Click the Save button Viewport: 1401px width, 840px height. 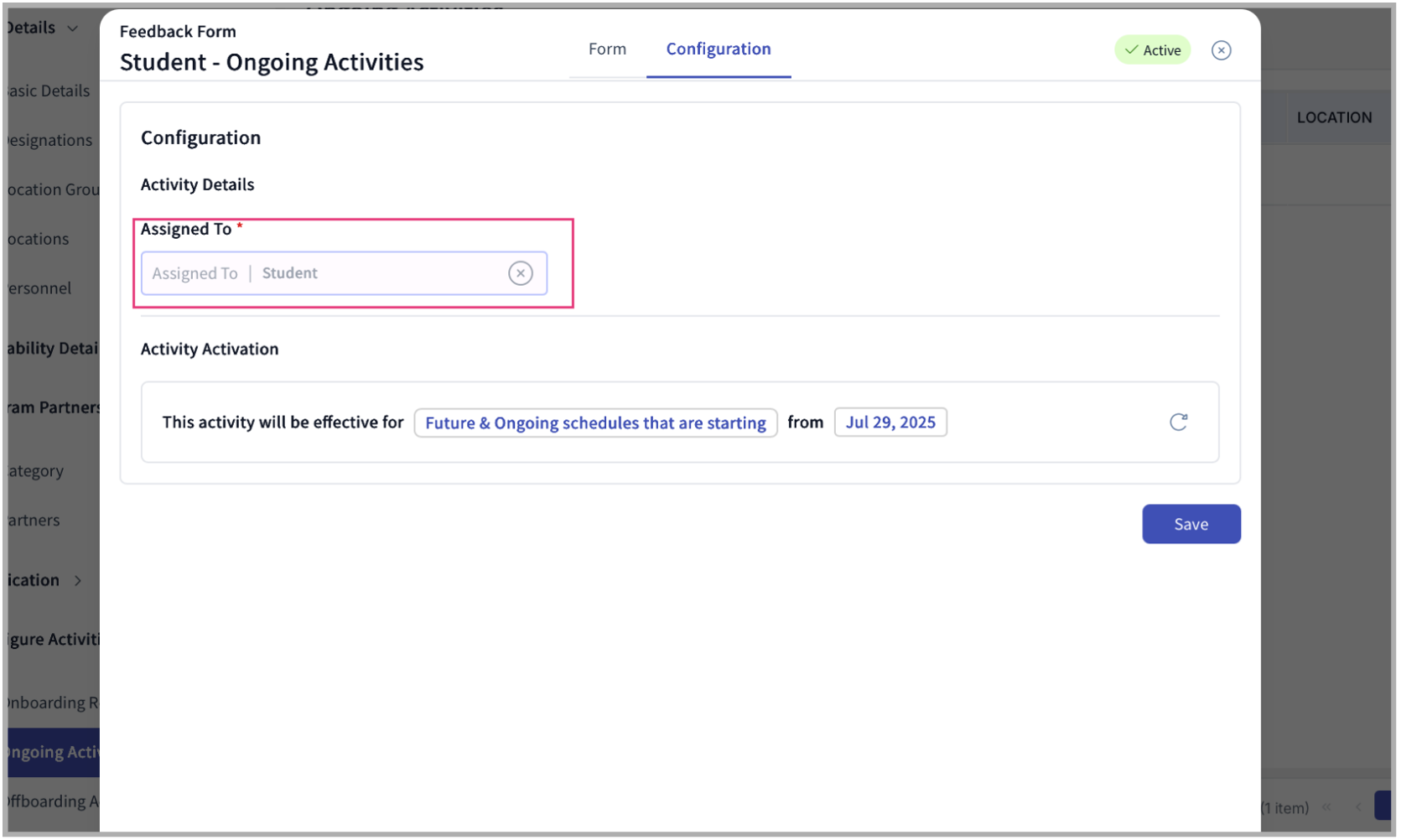tap(1191, 523)
